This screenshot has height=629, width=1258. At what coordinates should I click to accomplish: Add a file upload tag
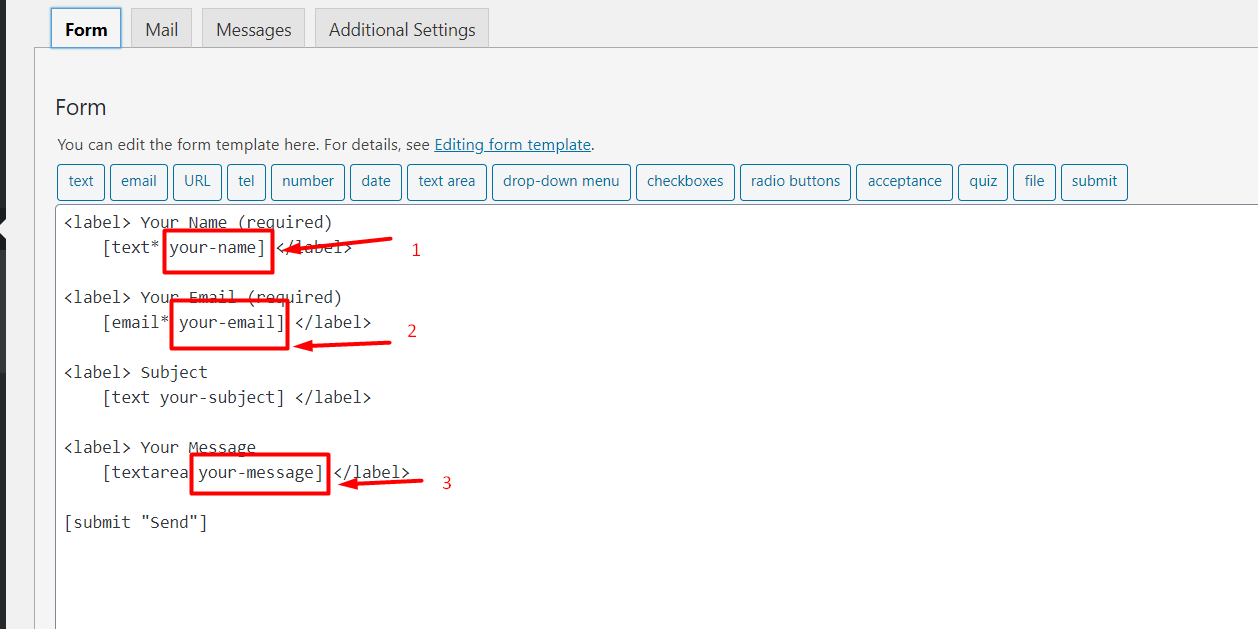[x=1034, y=182]
